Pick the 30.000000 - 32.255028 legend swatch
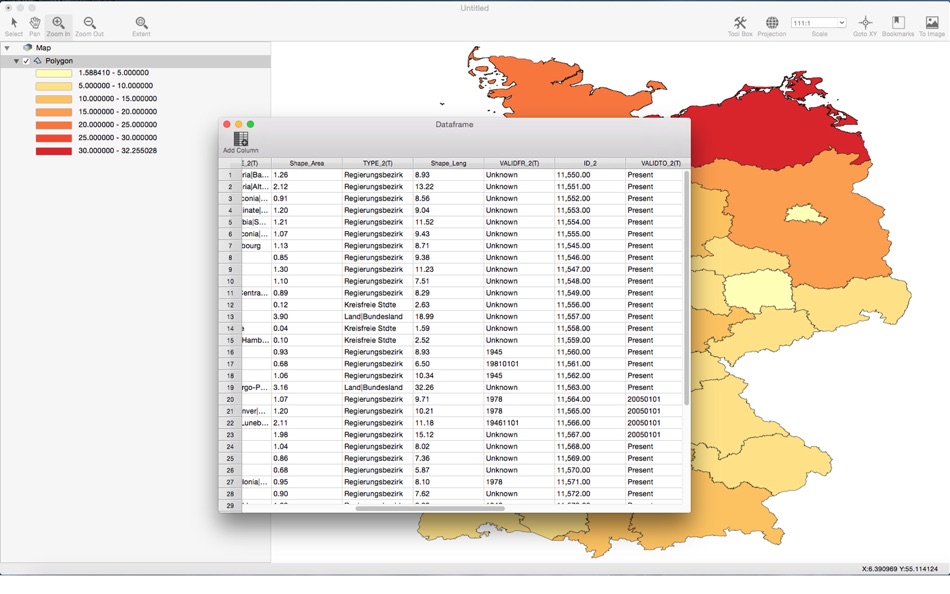Viewport: 950px width, 594px height. (x=53, y=151)
